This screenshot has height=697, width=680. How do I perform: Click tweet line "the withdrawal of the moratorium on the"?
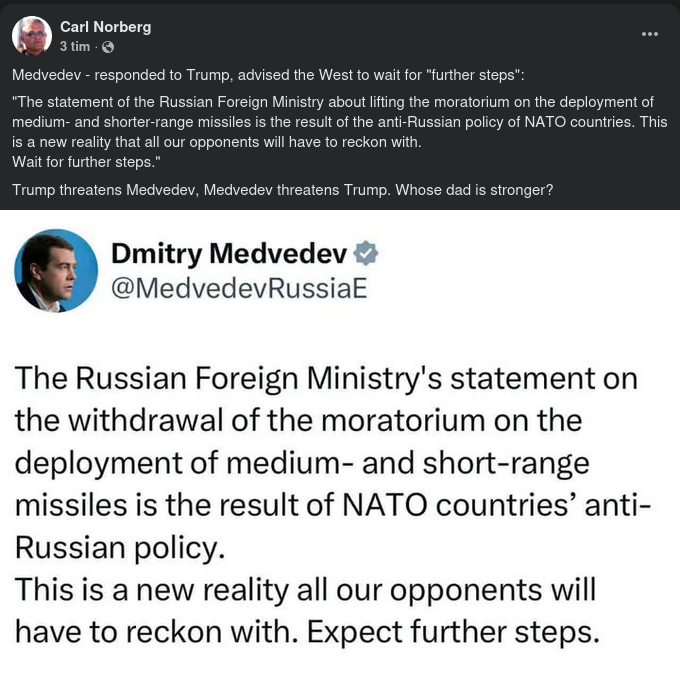click(x=298, y=420)
